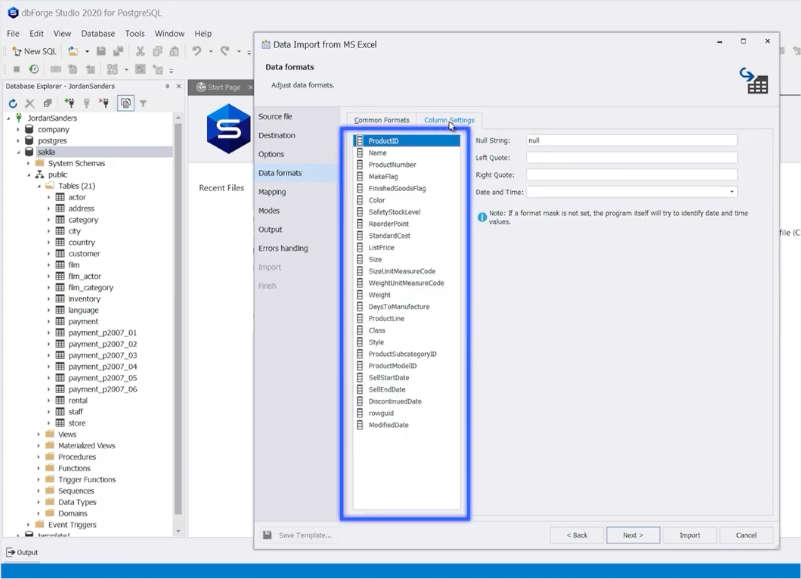
Task: Click the save disk icon in main toolbar
Action: [101, 51]
